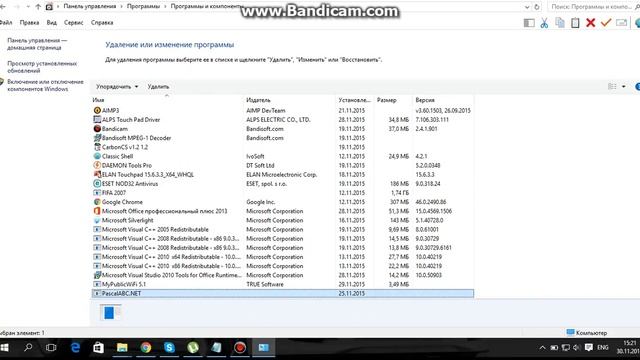The width and height of the screenshot is (640, 360).
Task: Select the CarbonCS v1.2 1.2 row
Action: [282, 147]
